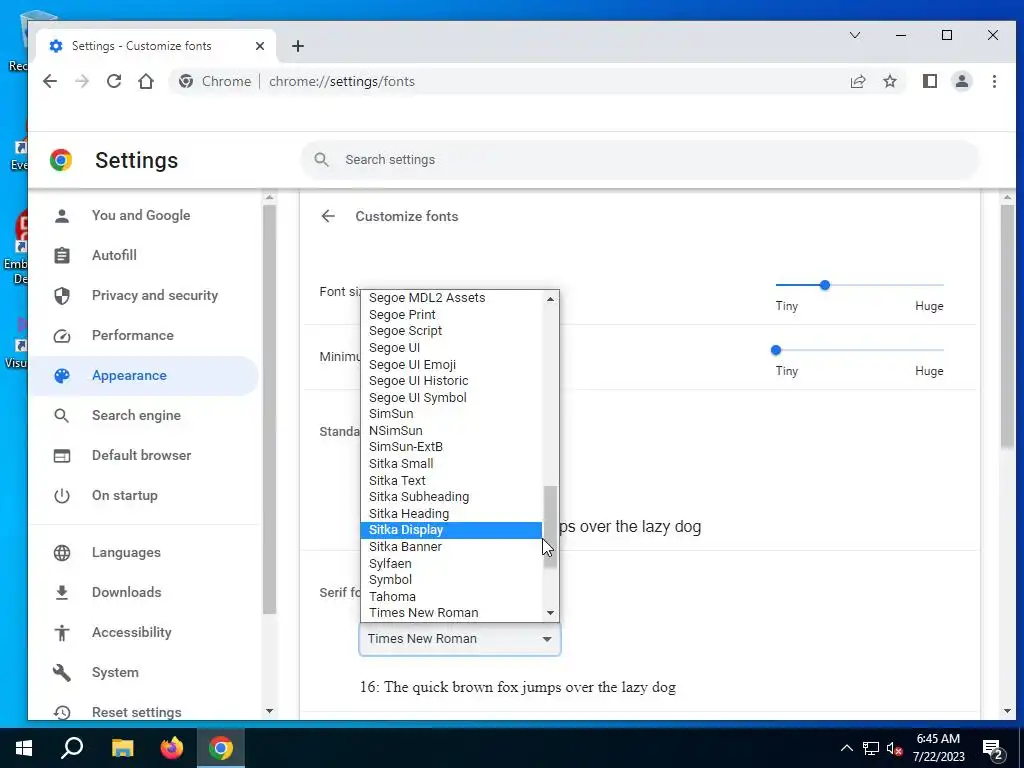Choose Sitka Banner in font list
This screenshot has width=1024, height=768.
[x=451, y=547]
